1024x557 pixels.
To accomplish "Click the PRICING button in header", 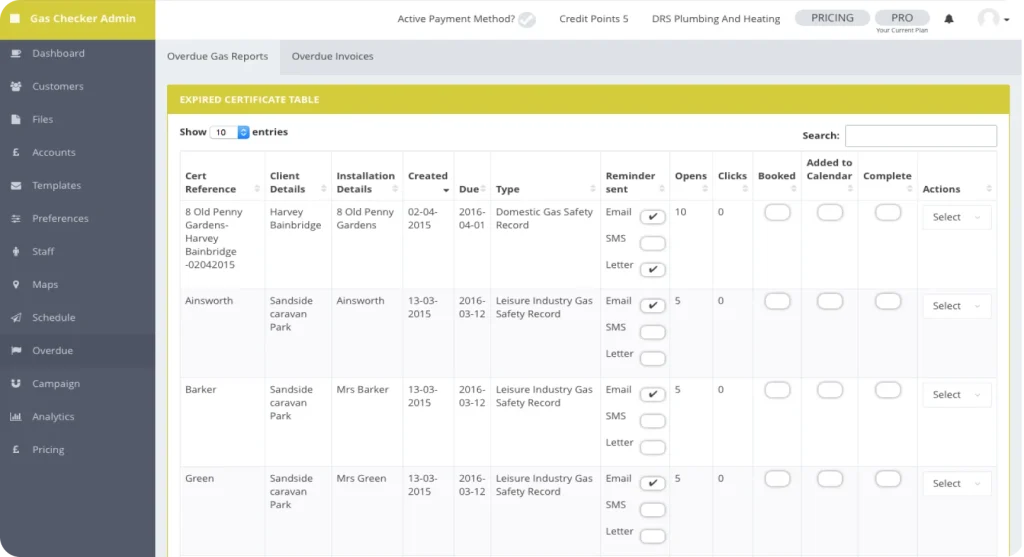I will 832,18.
